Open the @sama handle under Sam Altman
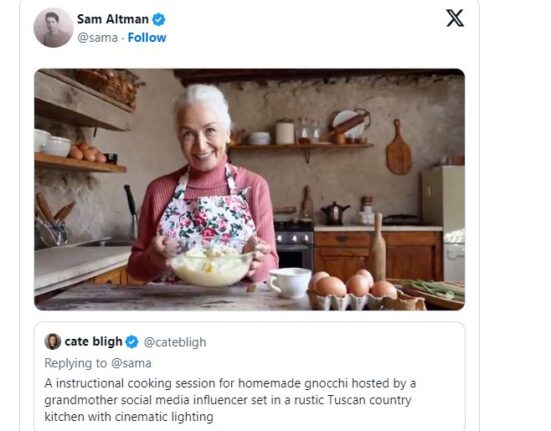 [x=97, y=38]
